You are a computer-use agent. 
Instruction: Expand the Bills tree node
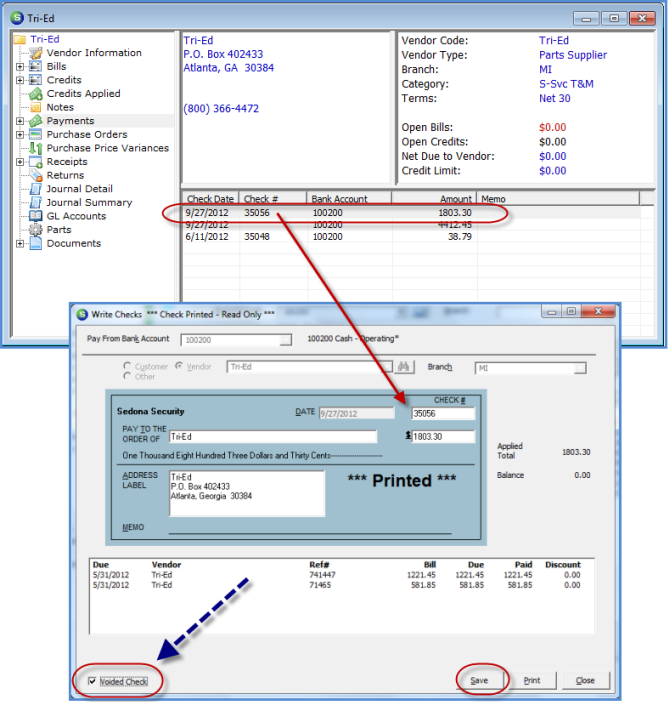click(20, 67)
